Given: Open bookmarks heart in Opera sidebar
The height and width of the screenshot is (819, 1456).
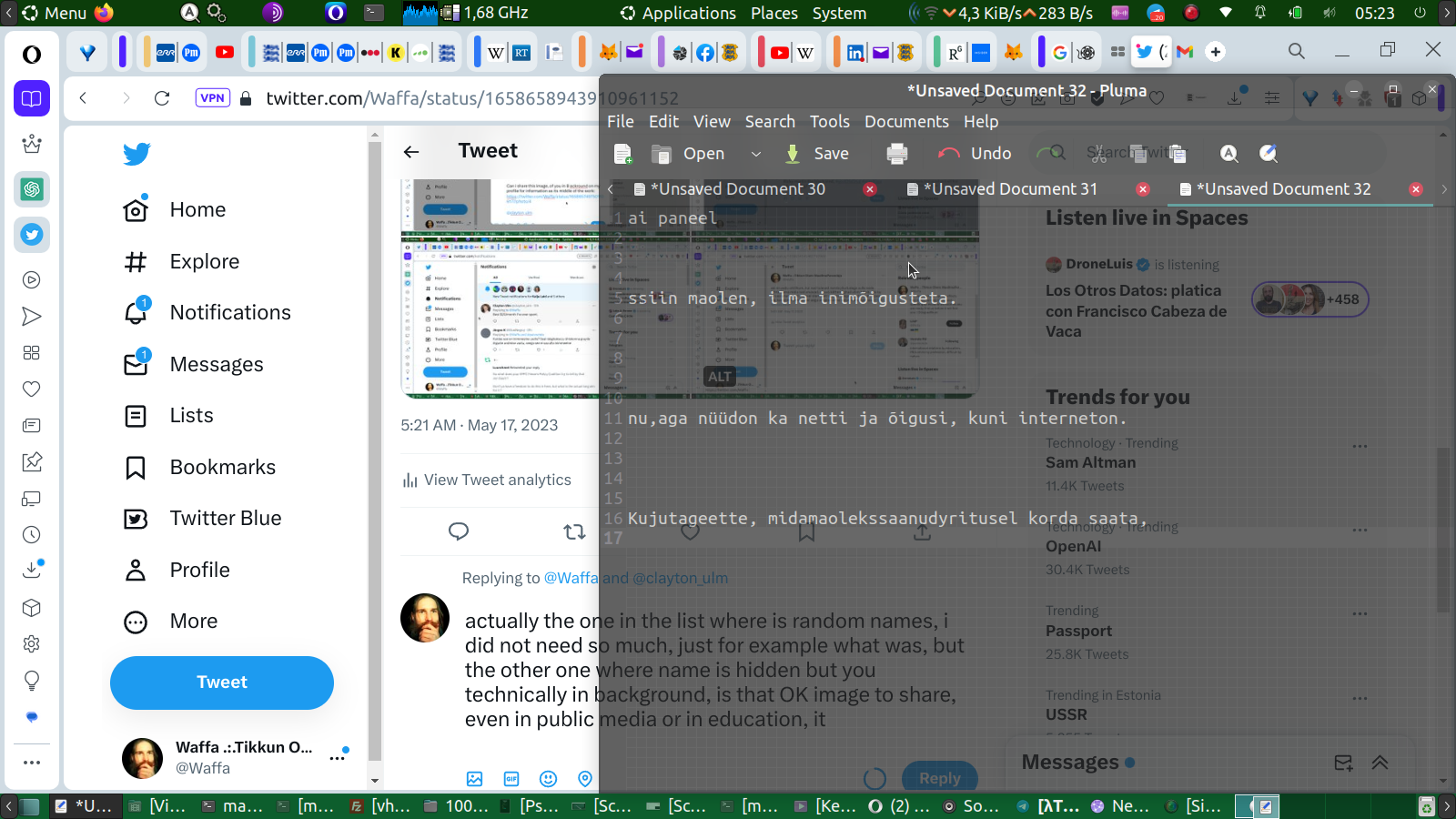Looking at the screenshot, I should (x=32, y=389).
